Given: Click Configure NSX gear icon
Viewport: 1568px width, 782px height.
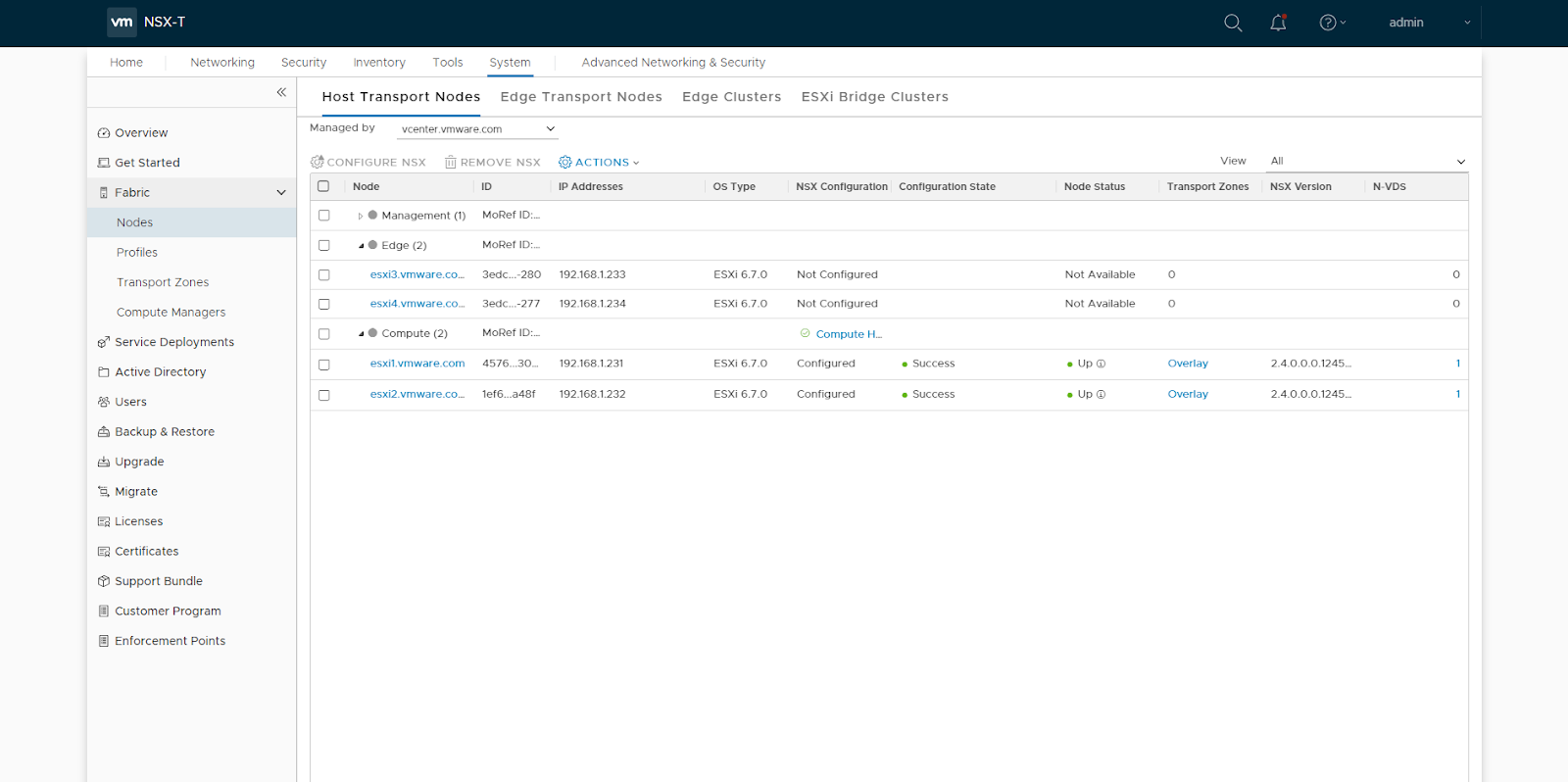Looking at the screenshot, I should click(318, 163).
